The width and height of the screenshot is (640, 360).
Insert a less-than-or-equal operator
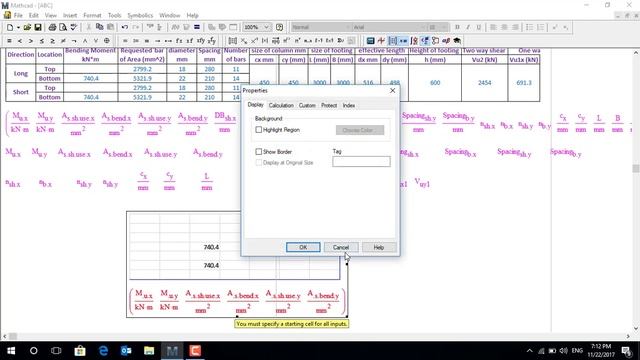coord(42,41)
